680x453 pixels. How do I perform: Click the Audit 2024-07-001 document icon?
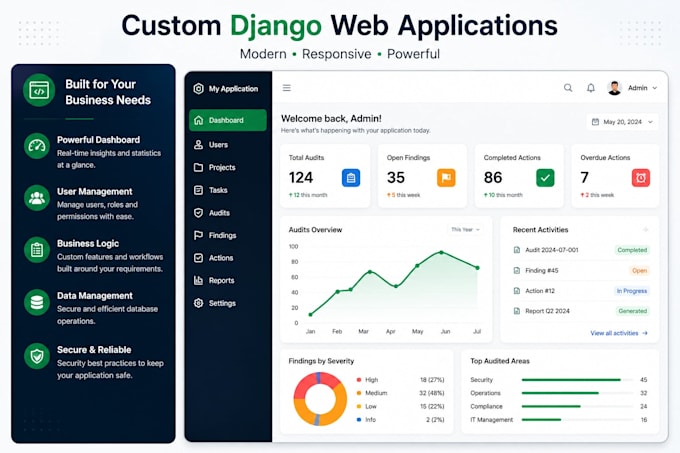pyautogui.click(x=517, y=250)
